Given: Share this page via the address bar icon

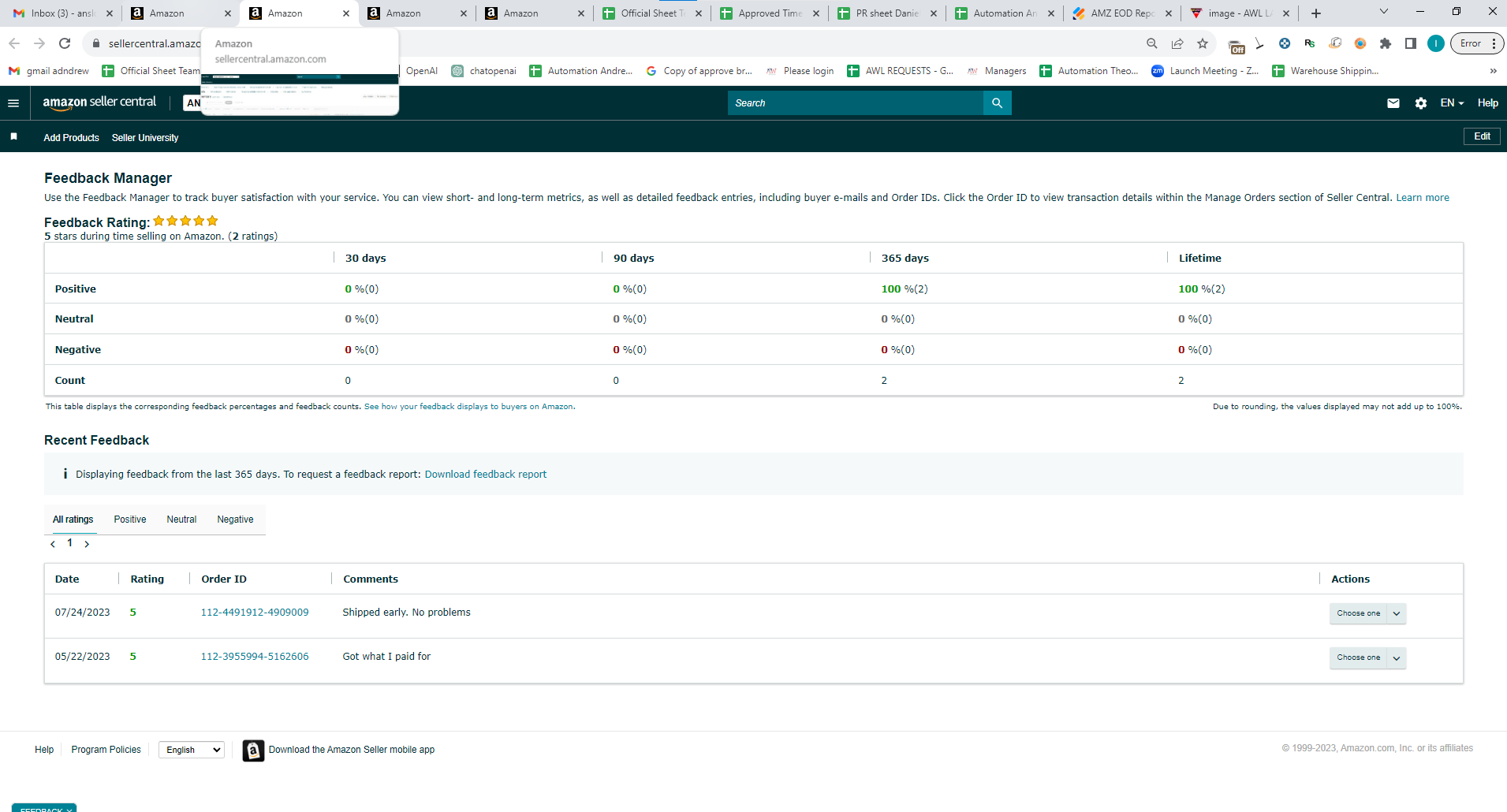Looking at the screenshot, I should point(1177,43).
